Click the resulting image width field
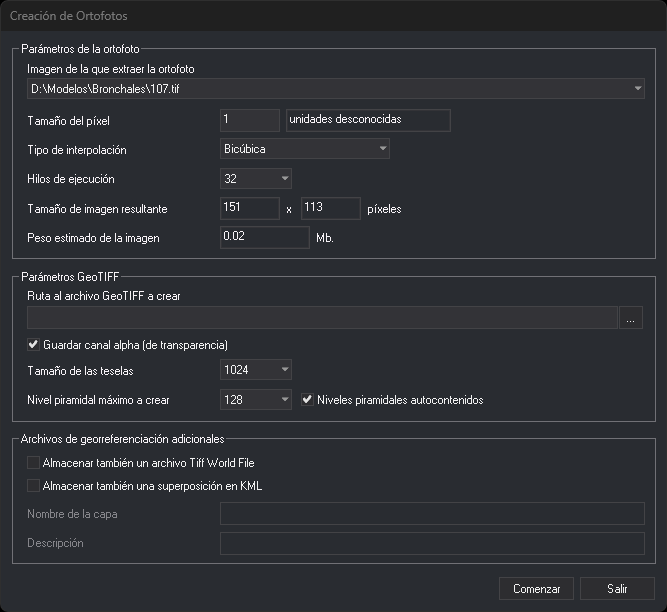Image resolution: width=667 pixels, height=612 pixels. click(x=250, y=208)
